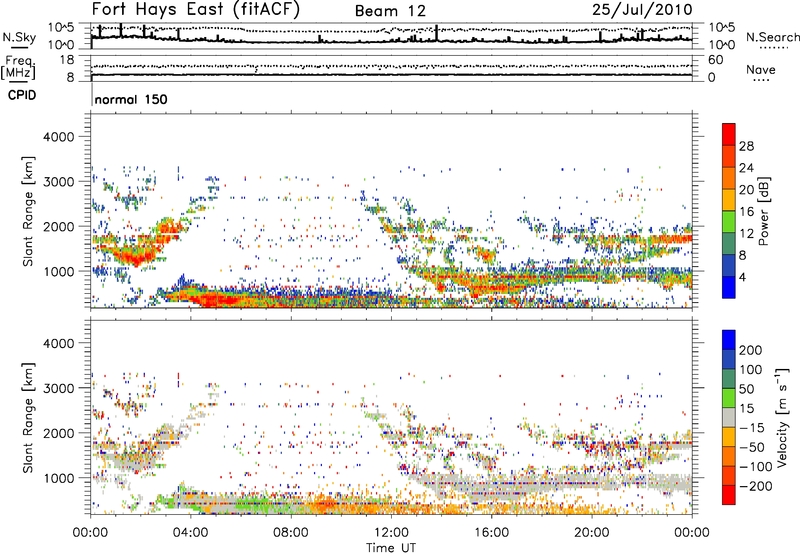800x554 pixels.
Task: Click the velocity colorbar value '200'
Action: point(750,350)
